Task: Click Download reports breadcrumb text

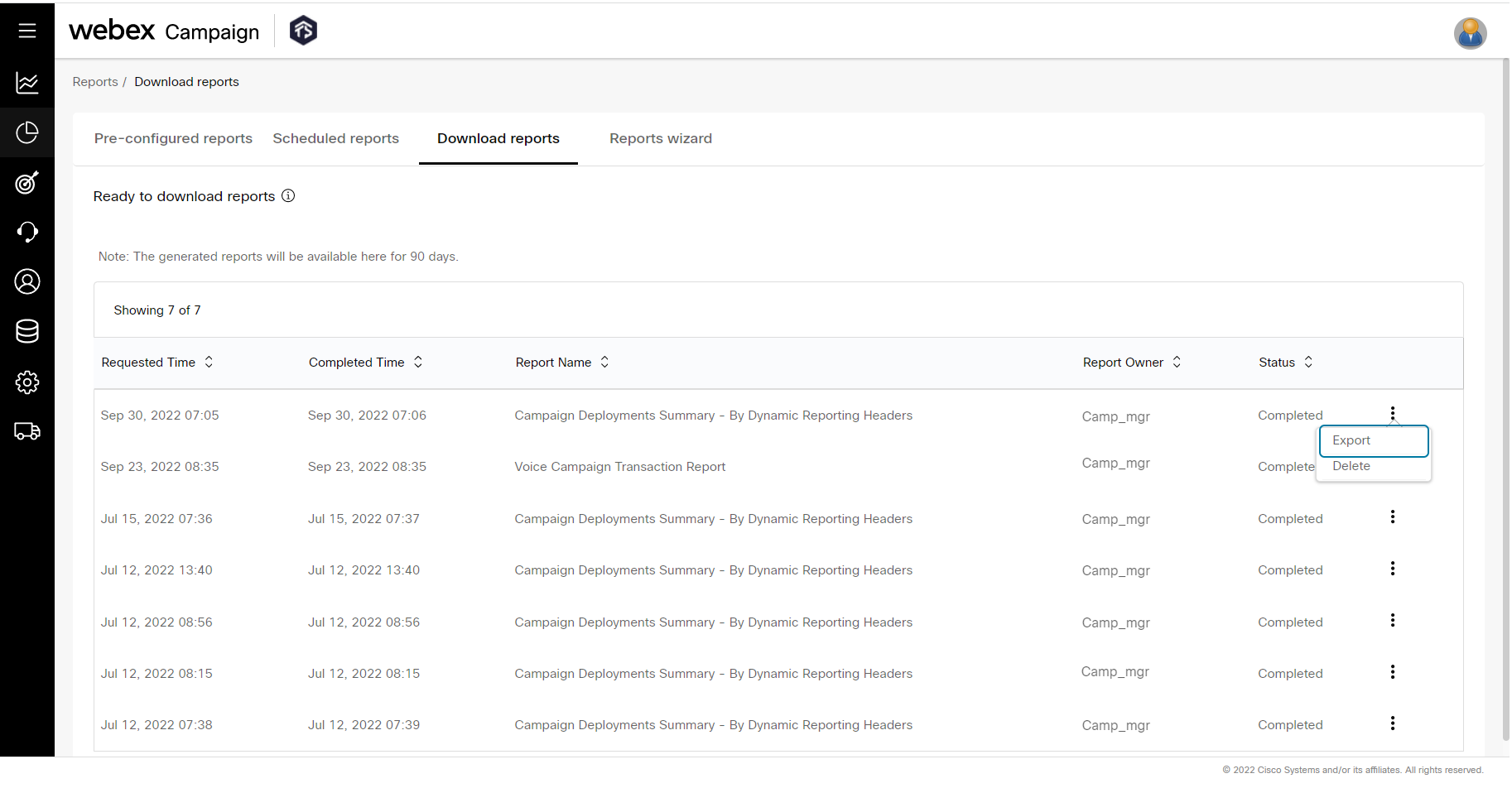Action: pos(186,82)
